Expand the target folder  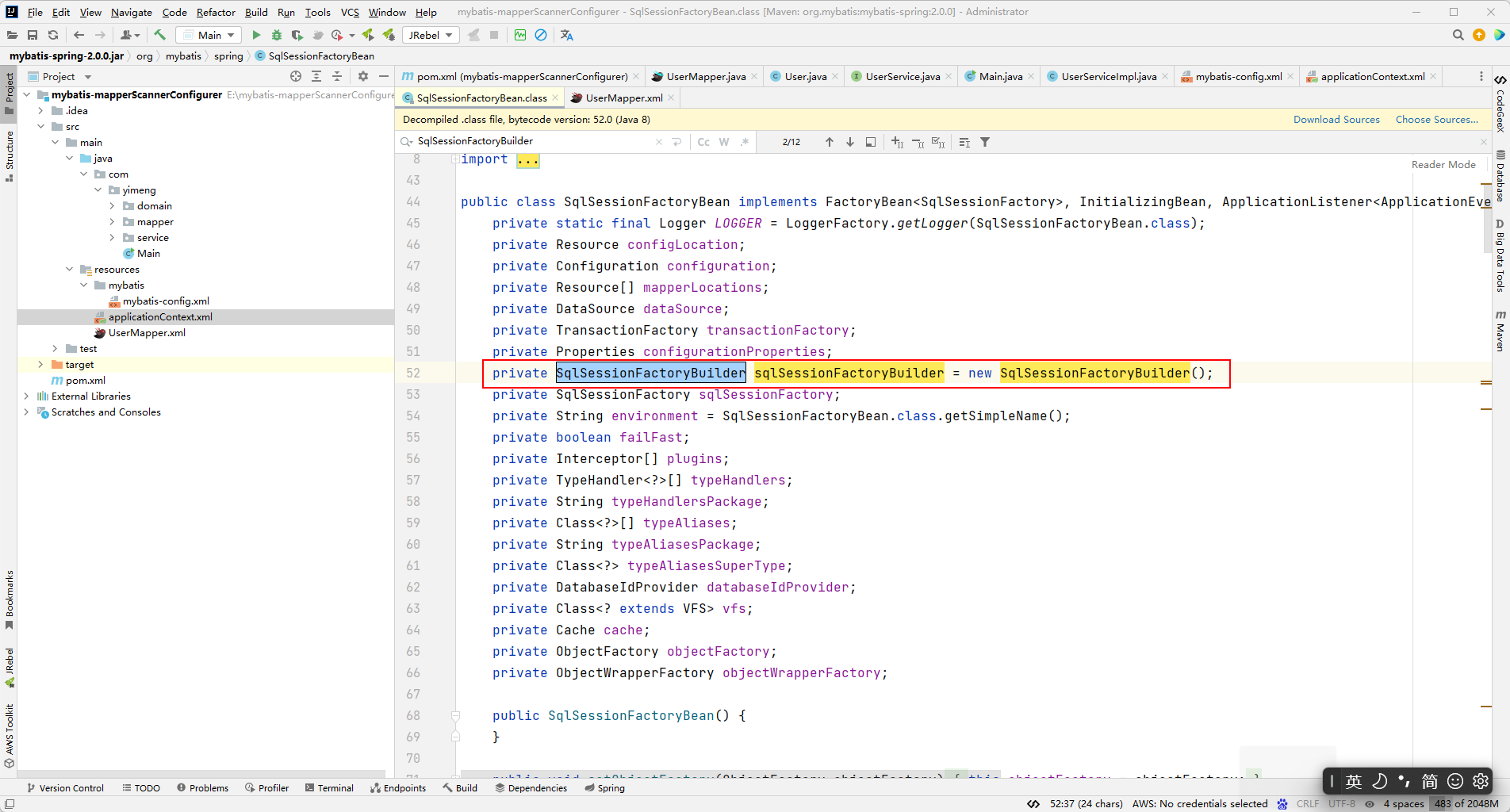[40, 364]
